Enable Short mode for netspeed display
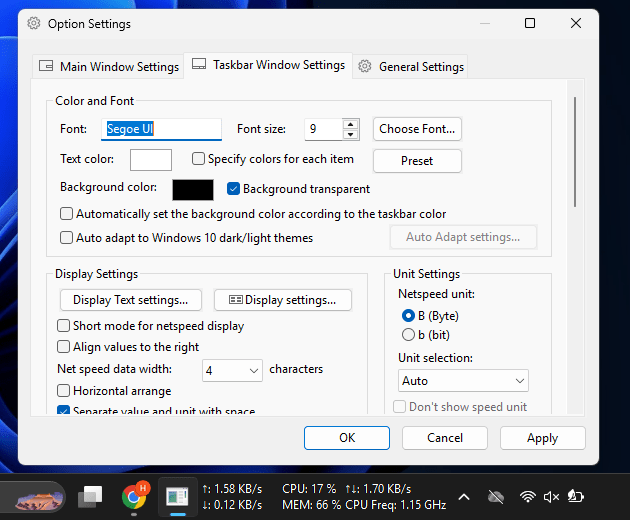This screenshot has height=520, width=630. tap(65, 326)
